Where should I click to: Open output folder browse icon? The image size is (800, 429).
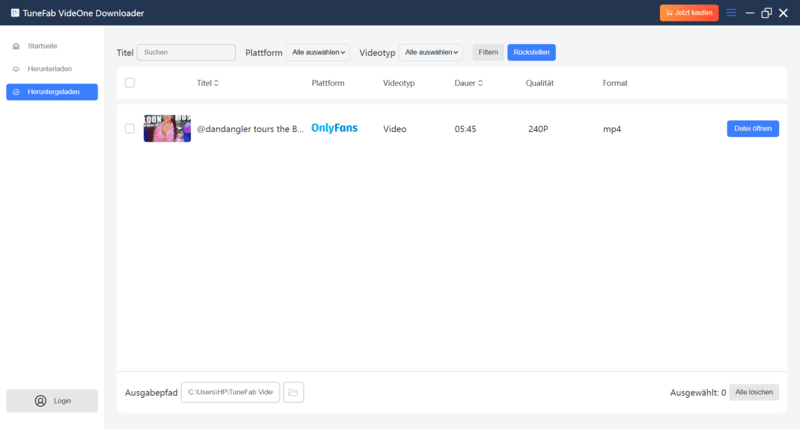point(293,392)
